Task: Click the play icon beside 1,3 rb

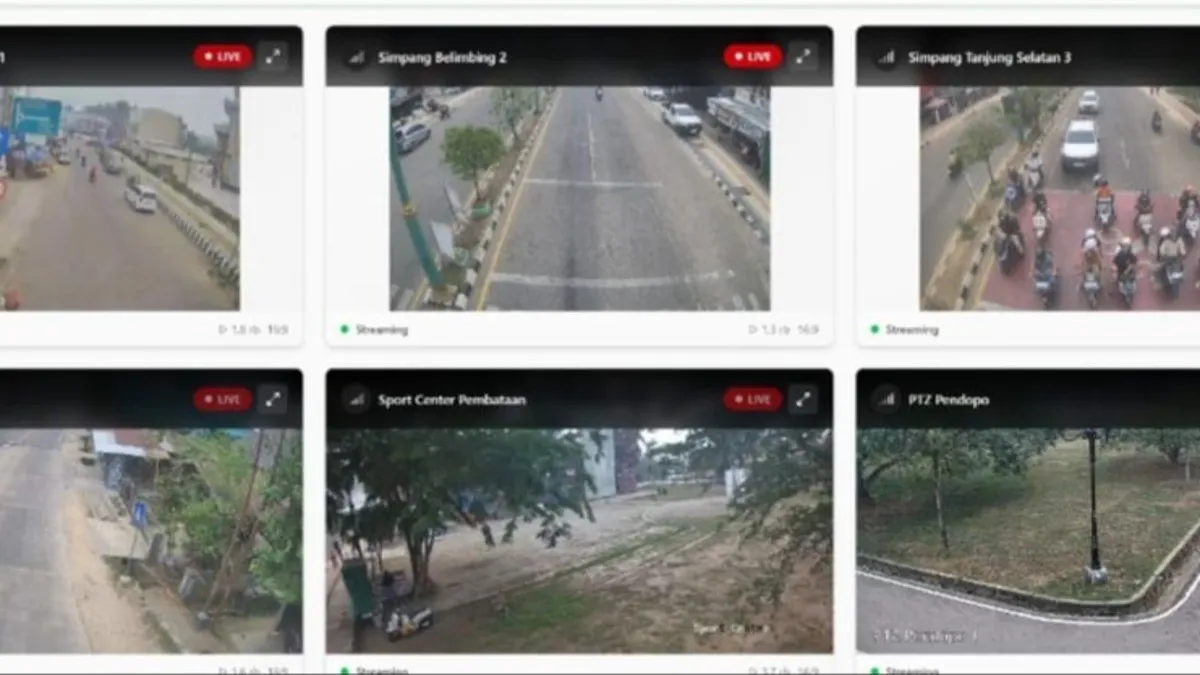Action: (x=753, y=329)
